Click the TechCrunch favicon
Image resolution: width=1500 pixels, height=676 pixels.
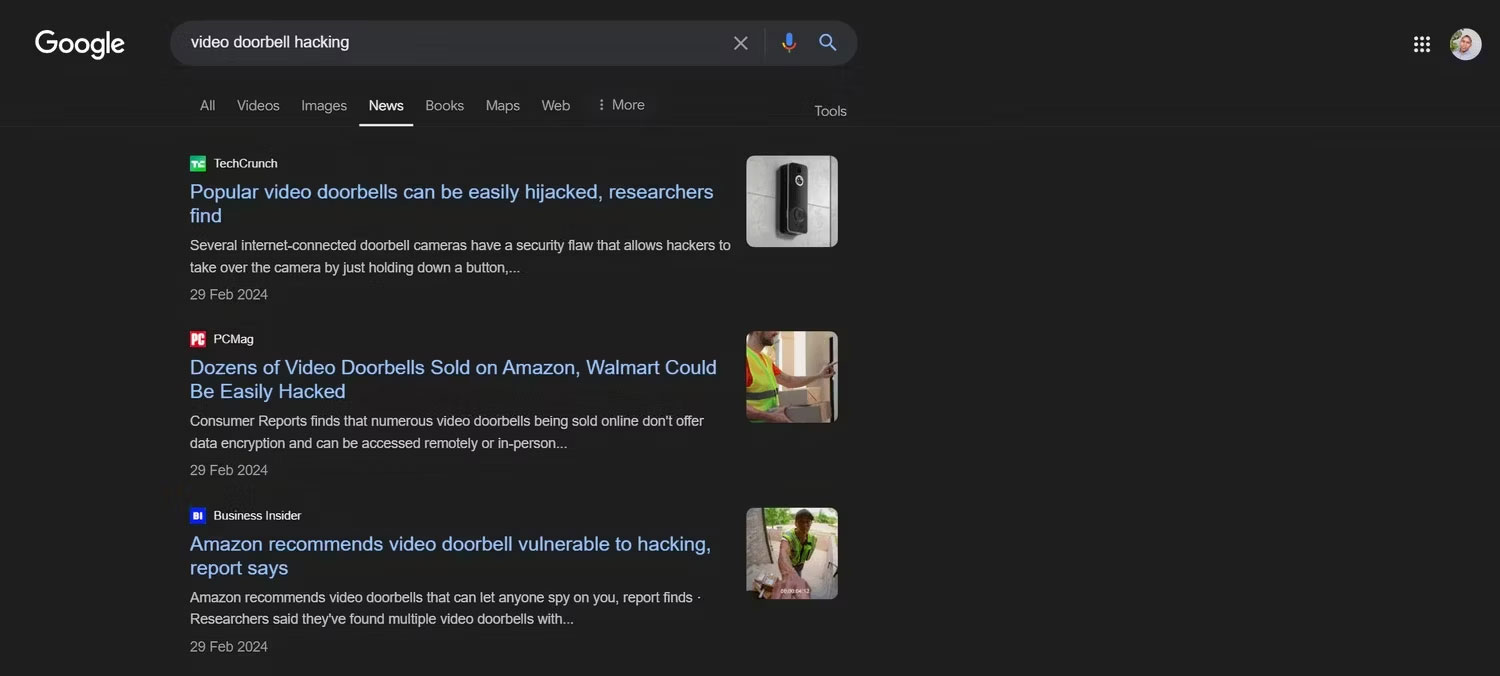pos(198,163)
